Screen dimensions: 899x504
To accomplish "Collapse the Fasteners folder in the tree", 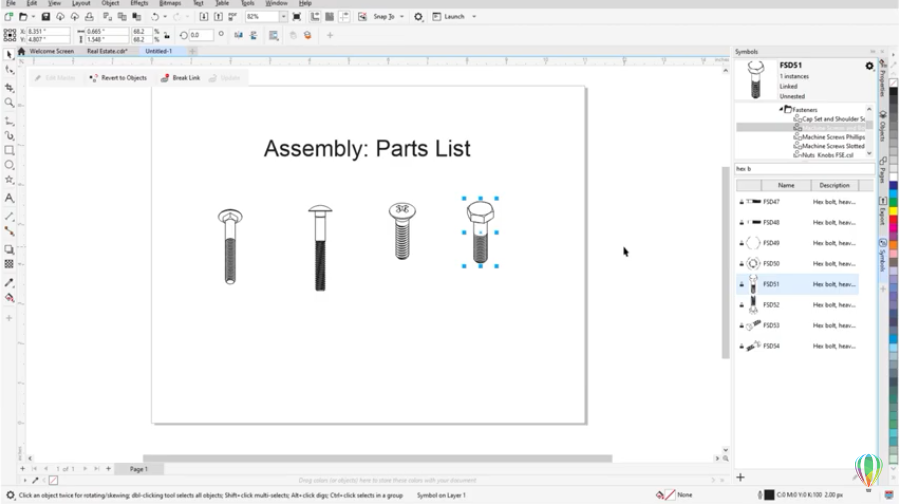I will click(x=781, y=109).
